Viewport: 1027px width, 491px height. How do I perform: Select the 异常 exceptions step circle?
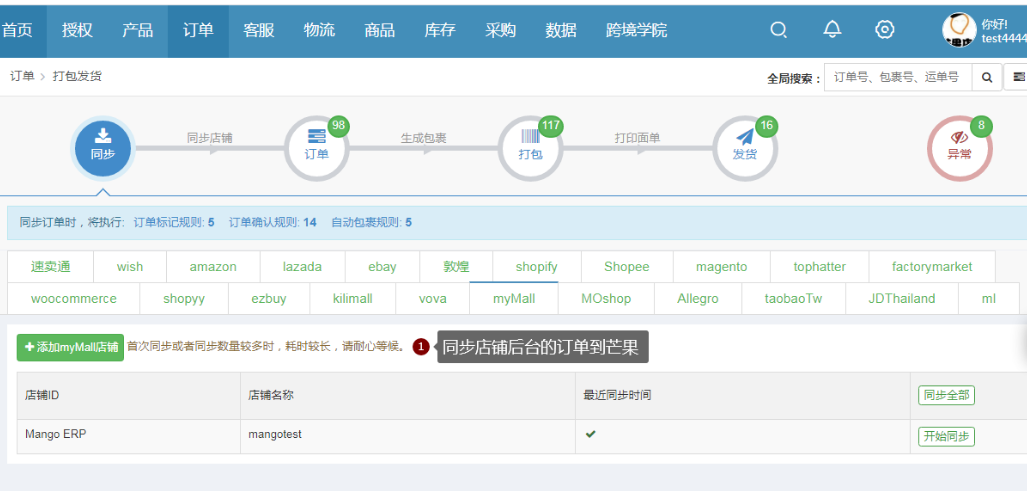(960, 149)
